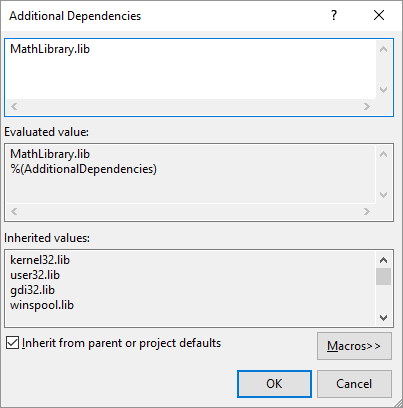Click up arrow of Inherited values scrollbar
The image size is (403, 408).
click(383, 260)
